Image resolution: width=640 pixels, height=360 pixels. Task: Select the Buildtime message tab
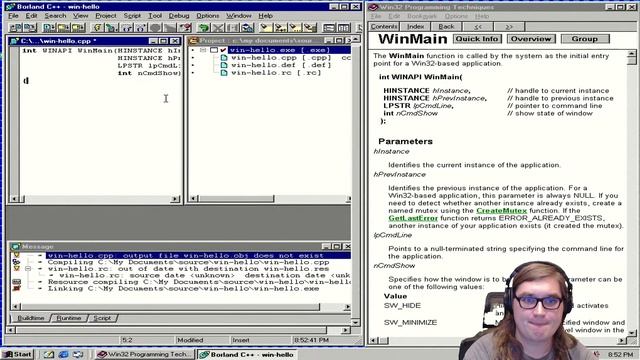click(31, 318)
